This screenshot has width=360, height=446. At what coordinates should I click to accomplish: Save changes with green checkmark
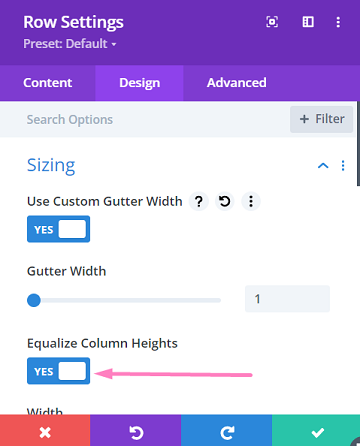[x=316, y=431]
